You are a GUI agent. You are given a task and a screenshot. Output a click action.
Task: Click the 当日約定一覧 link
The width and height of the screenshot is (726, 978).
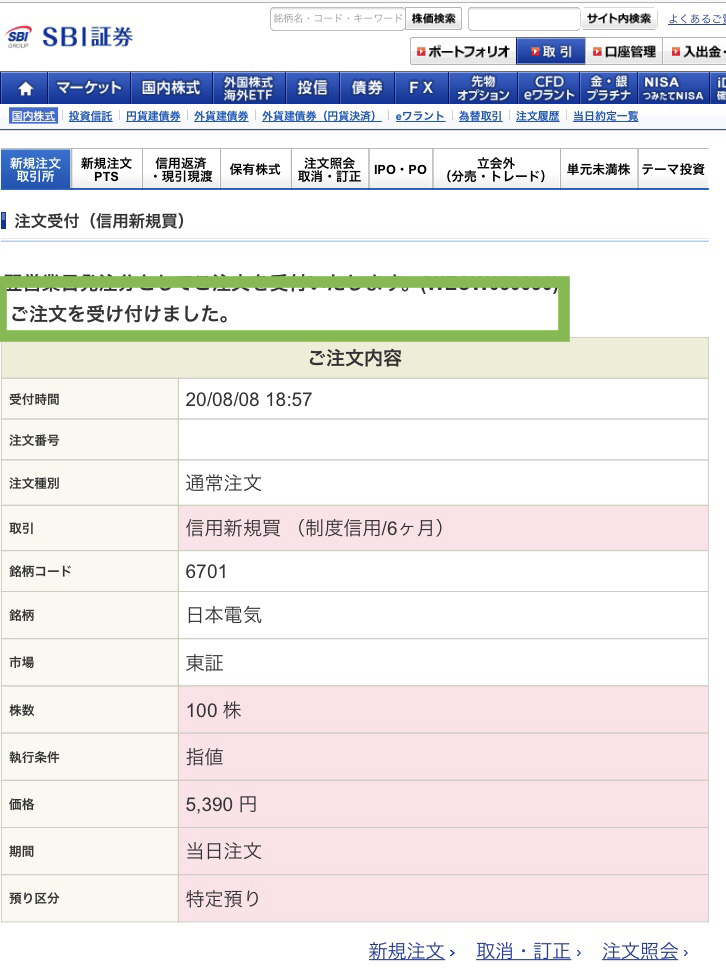coord(605,116)
